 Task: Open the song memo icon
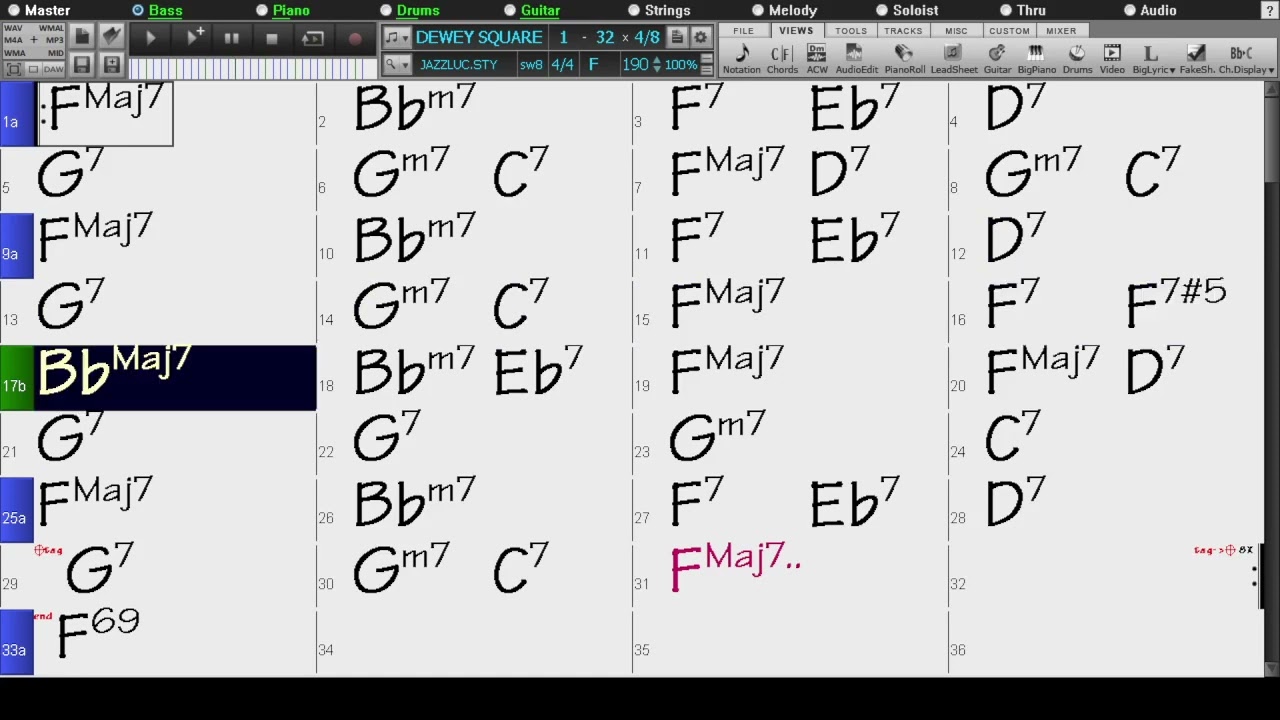point(677,37)
